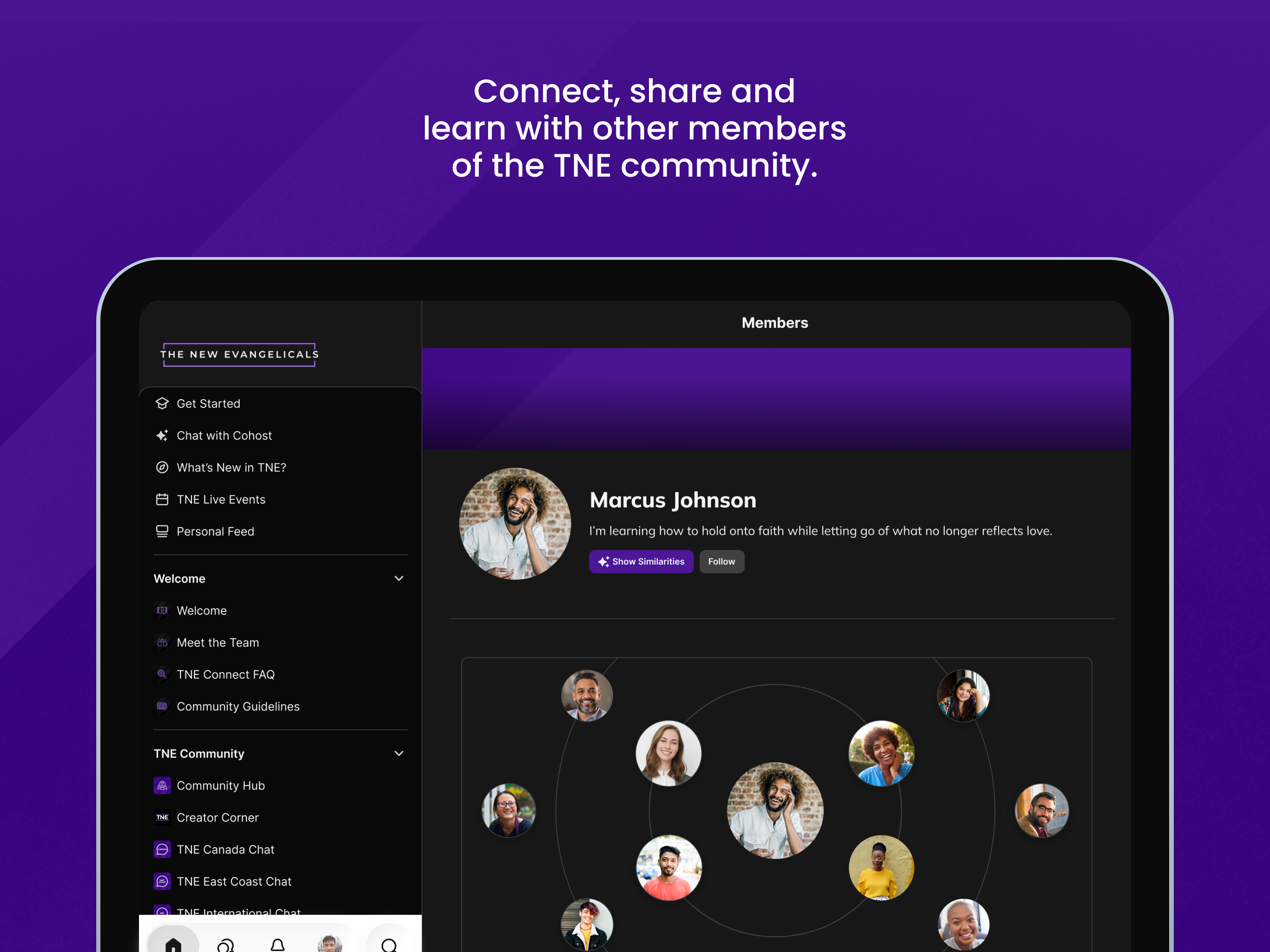1270x952 pixels.
Task: Click the center Marcus avatar in similarity graph
Action: pyautogui.click(x=775, y=811)
